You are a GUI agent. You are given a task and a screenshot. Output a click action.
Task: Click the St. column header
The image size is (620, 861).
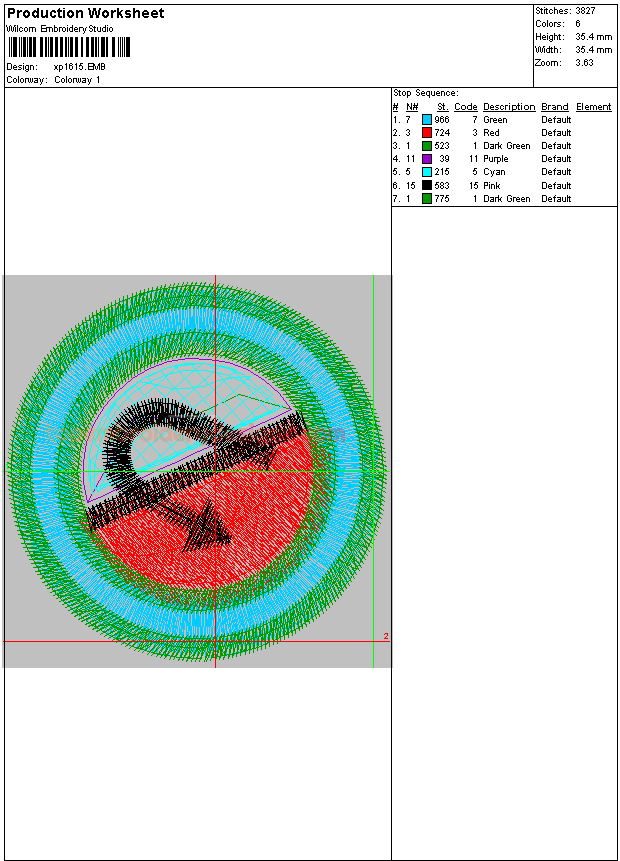tap(443, 107)
